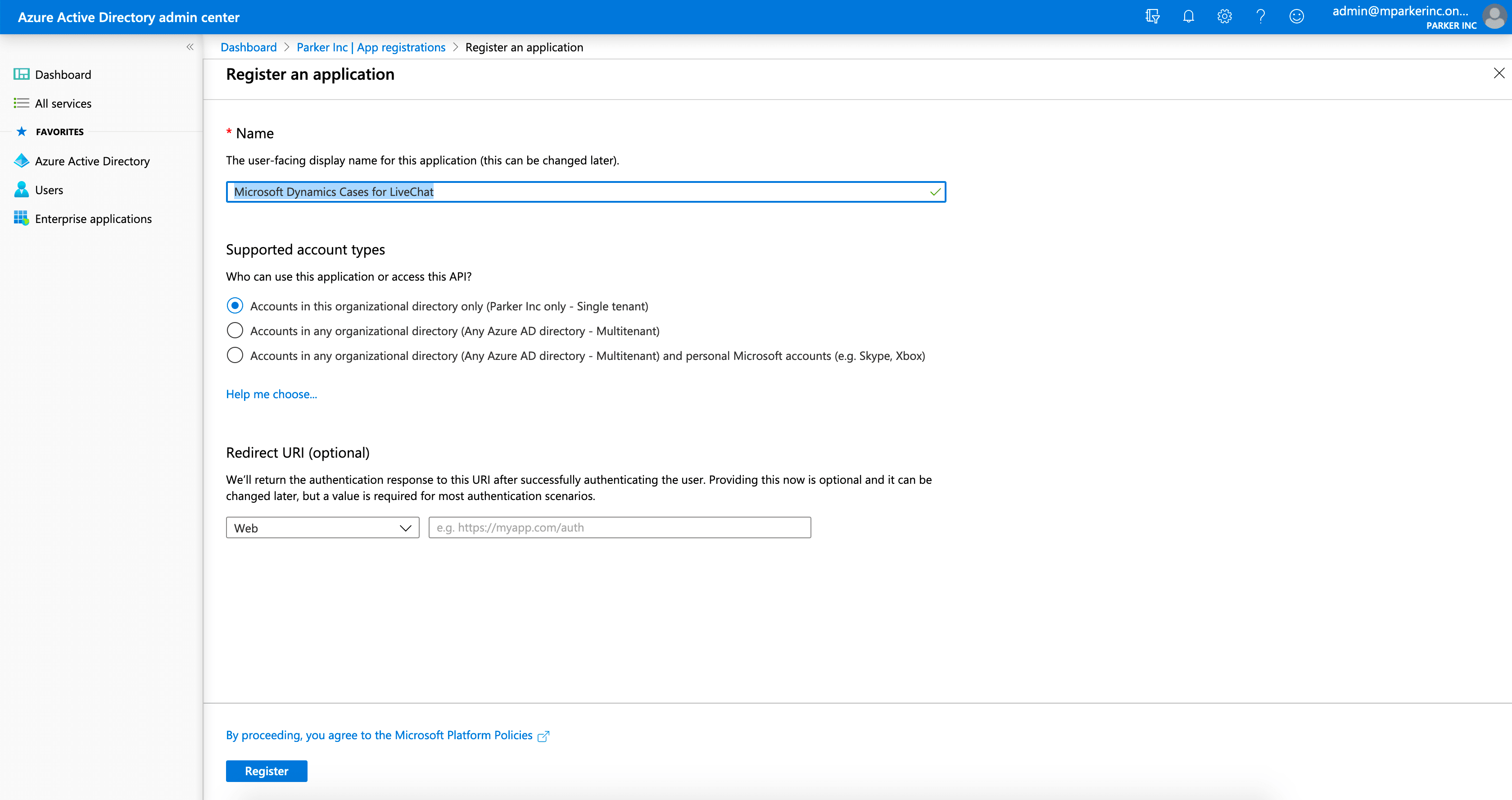Select Multitenant and personal Microsoft accounts option
Viewport: 1512px width, 800px height.
[x=235, y=355]
